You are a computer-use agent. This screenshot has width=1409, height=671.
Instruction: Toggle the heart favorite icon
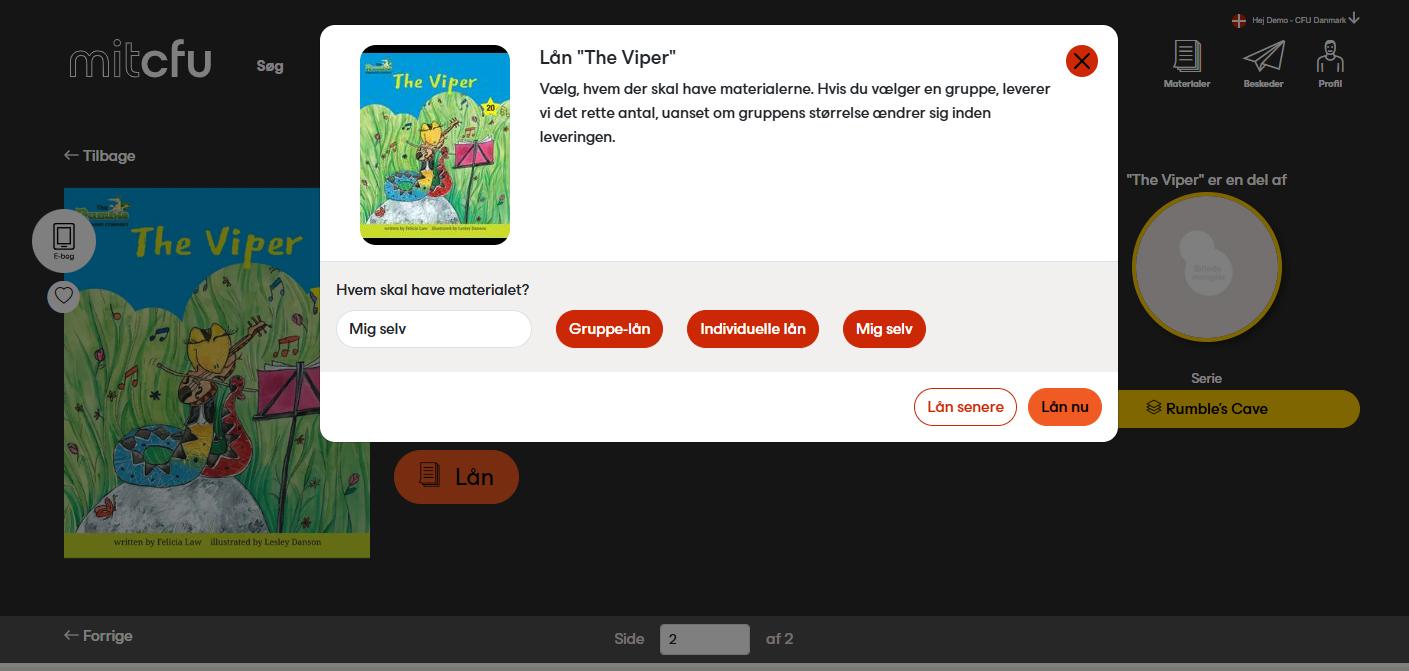click(x=64, y=296)
